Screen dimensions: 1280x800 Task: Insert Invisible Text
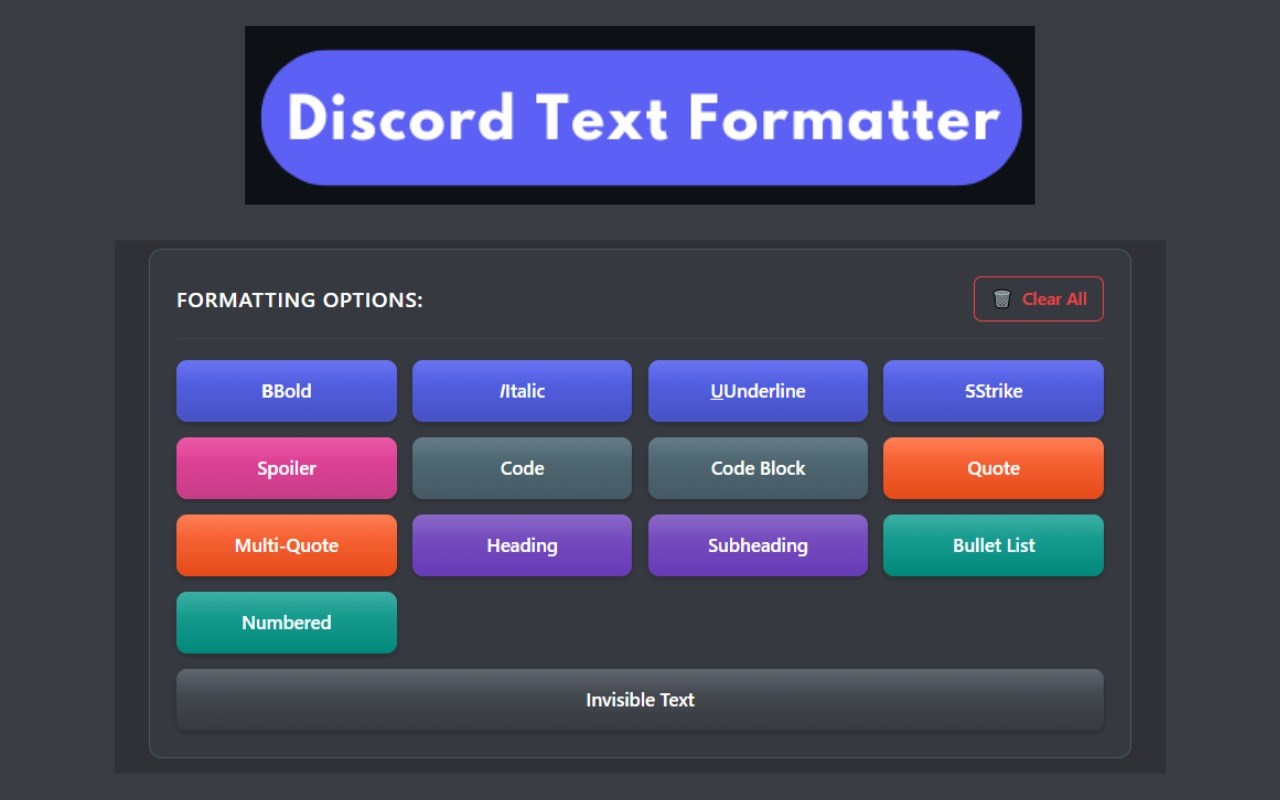[x=640, y=700]
